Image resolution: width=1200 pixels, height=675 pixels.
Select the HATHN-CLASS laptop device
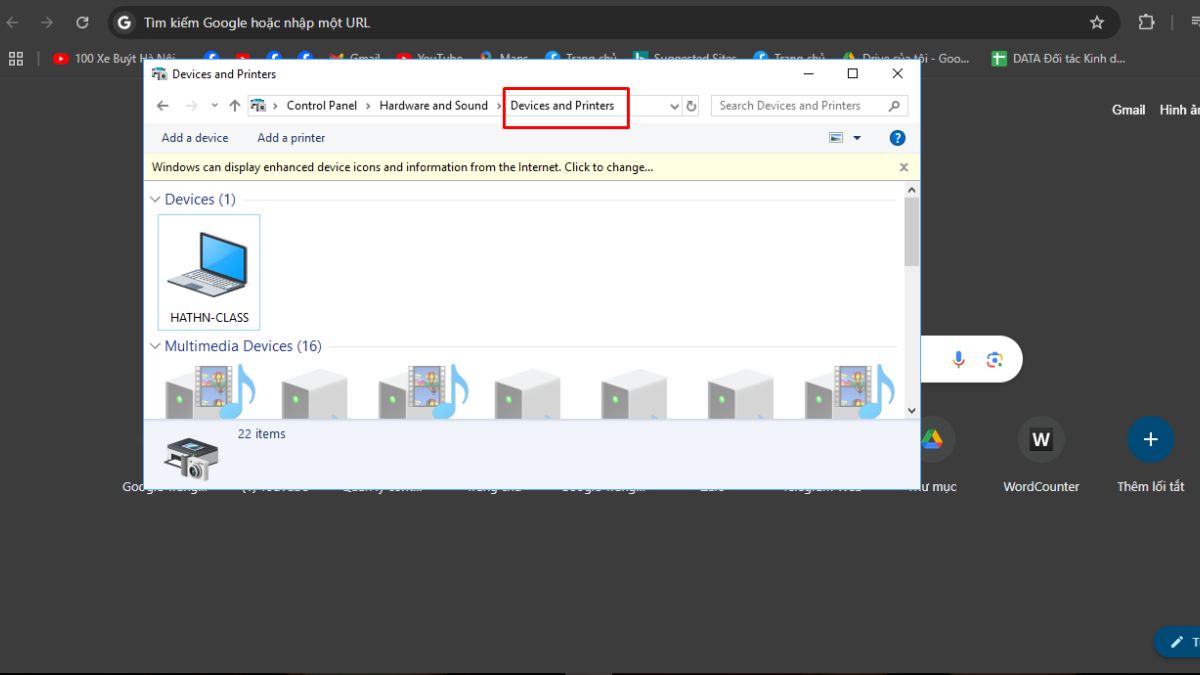pos(209,272)
